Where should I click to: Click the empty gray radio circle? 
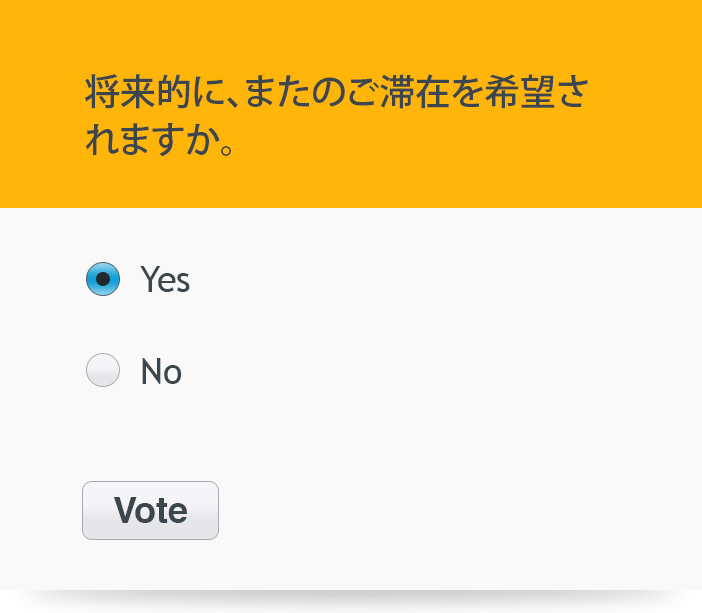103,371
